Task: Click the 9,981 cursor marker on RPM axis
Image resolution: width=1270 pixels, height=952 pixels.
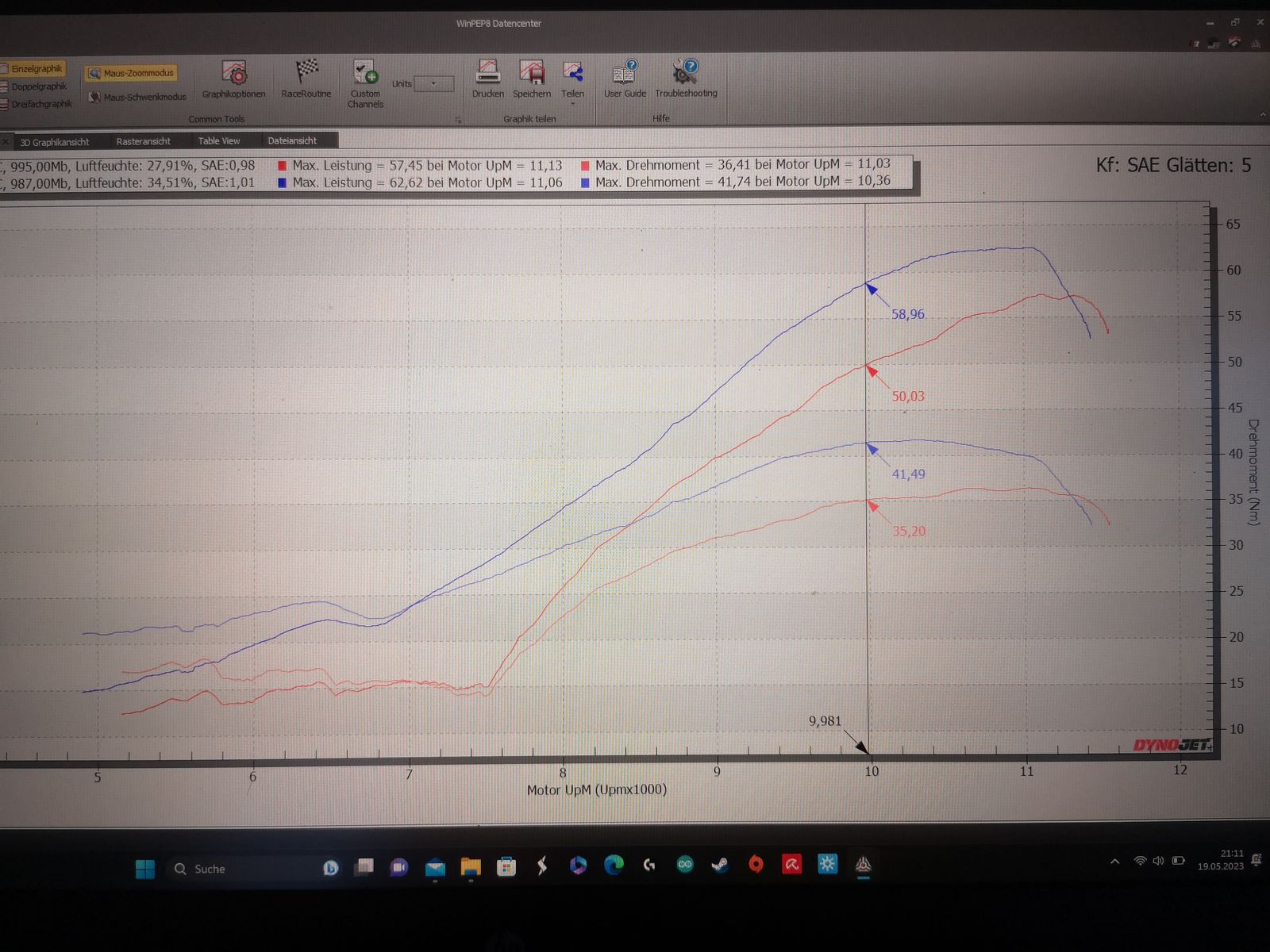Action: (x=825, y=720)
